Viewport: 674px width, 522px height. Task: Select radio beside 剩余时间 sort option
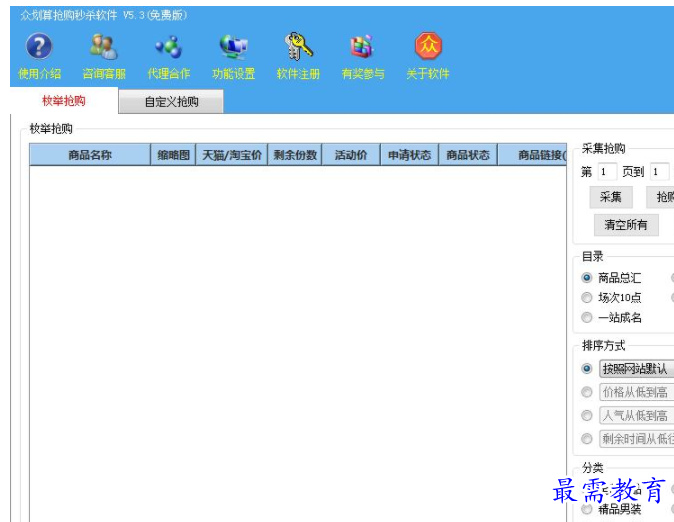pyautogui.click(x=587, y=439)
